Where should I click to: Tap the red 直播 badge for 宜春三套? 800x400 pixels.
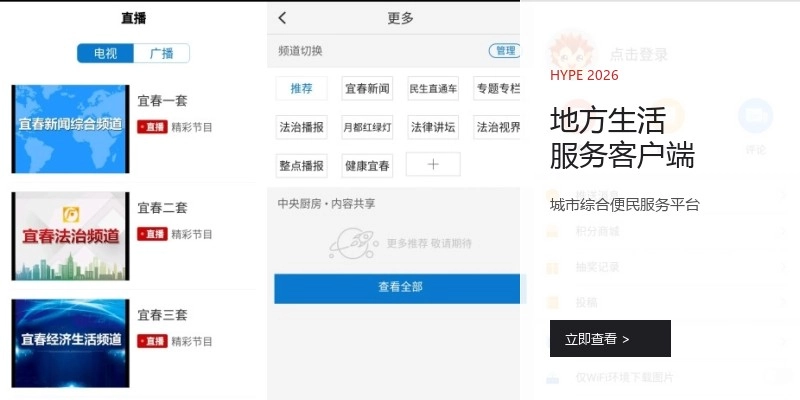point(152,341)
